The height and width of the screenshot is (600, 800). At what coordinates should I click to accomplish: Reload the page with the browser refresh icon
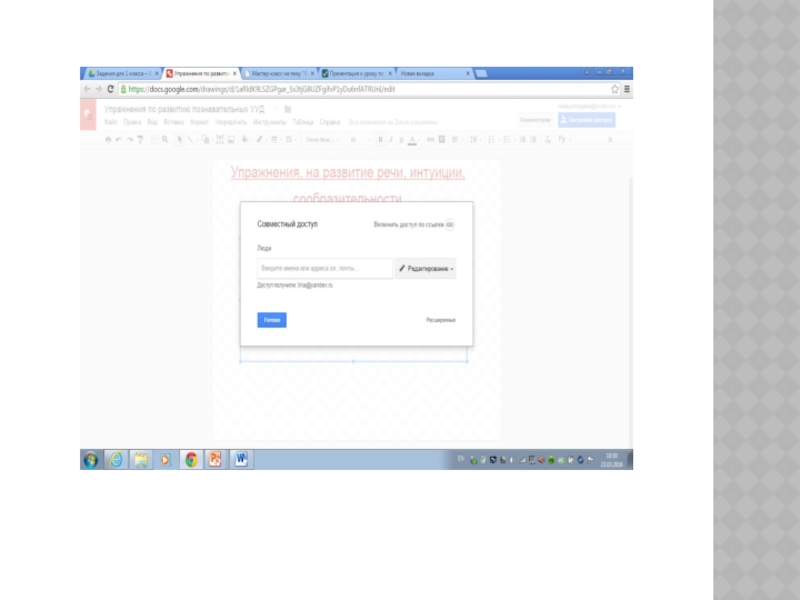click(109, 89)
